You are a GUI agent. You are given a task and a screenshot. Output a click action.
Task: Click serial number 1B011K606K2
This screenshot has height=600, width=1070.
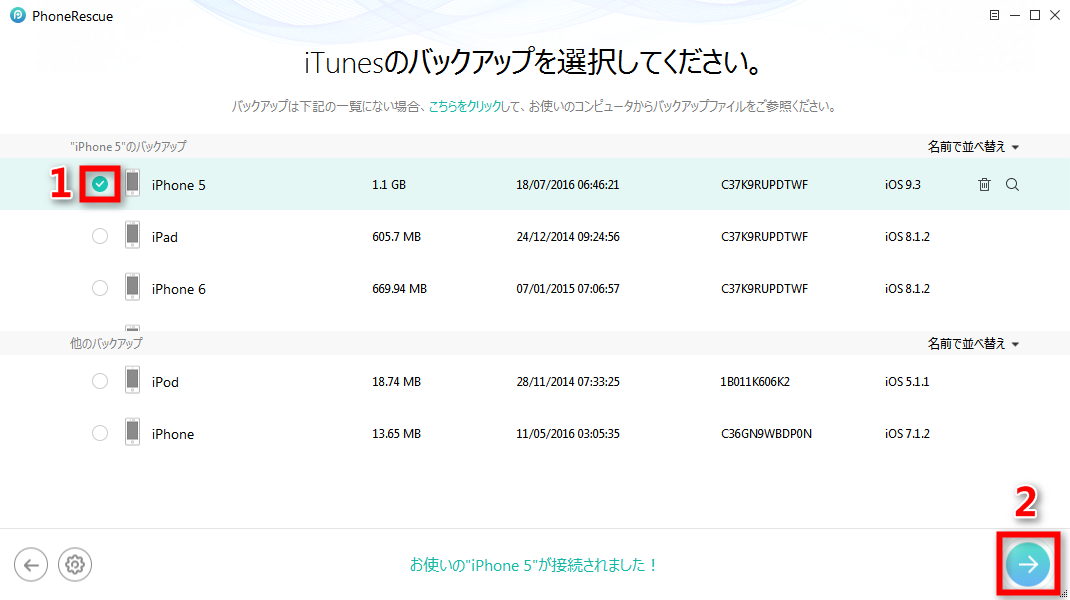point(755,382)
